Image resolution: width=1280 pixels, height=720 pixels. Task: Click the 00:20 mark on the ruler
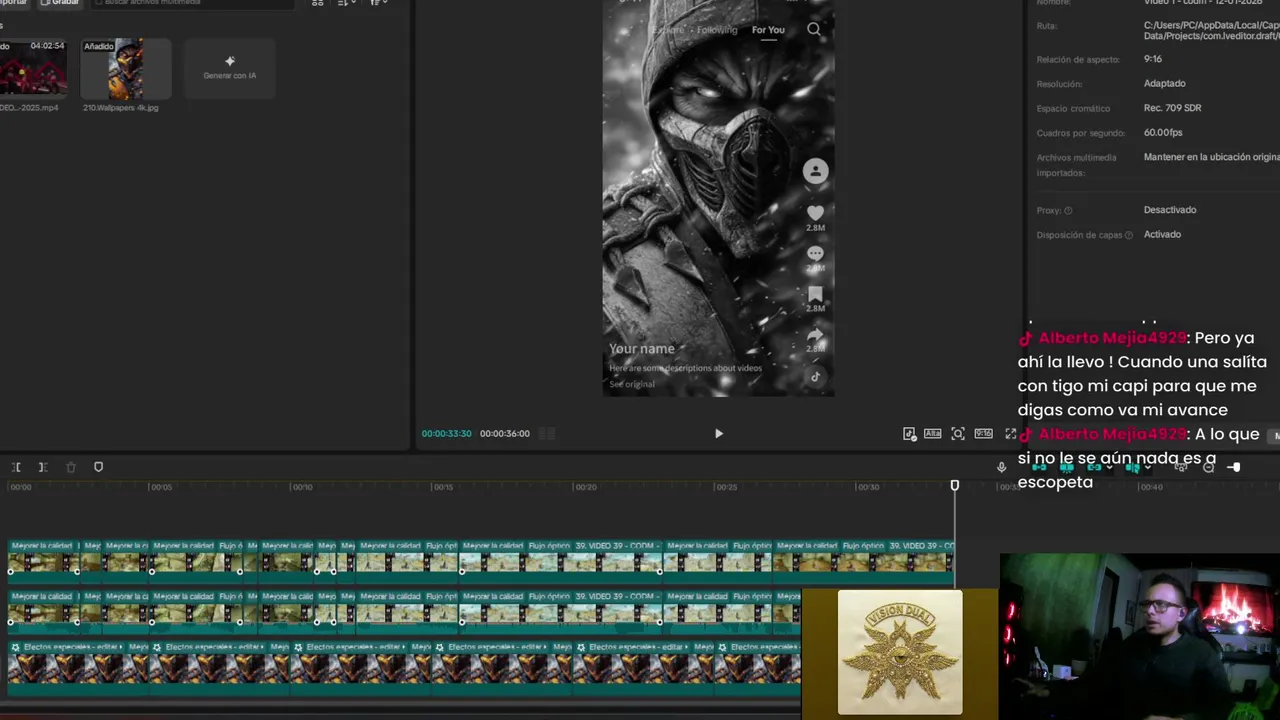[x=585, y=487]
